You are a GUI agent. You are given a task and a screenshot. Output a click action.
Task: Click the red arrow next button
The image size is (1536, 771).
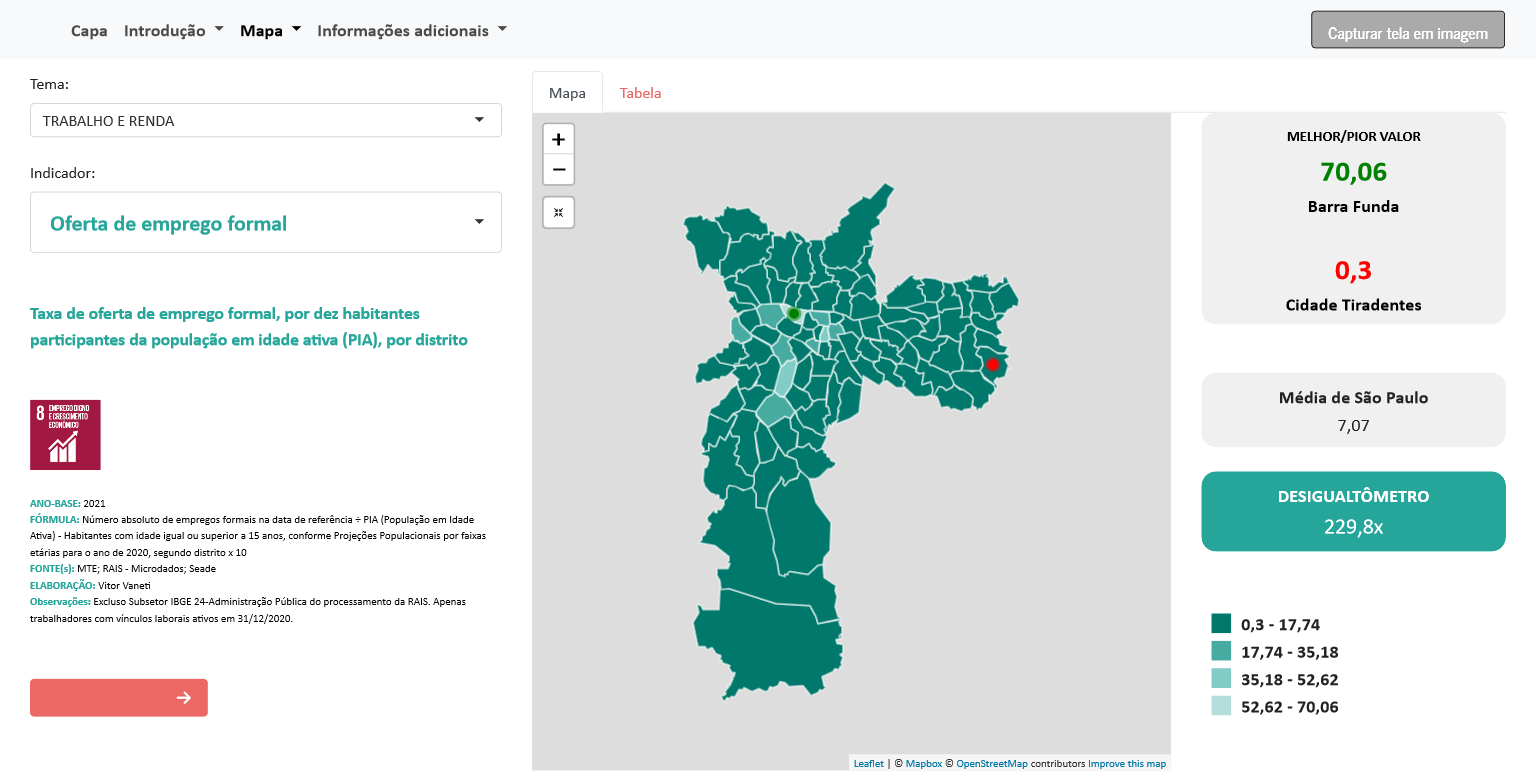click(119, 698)
